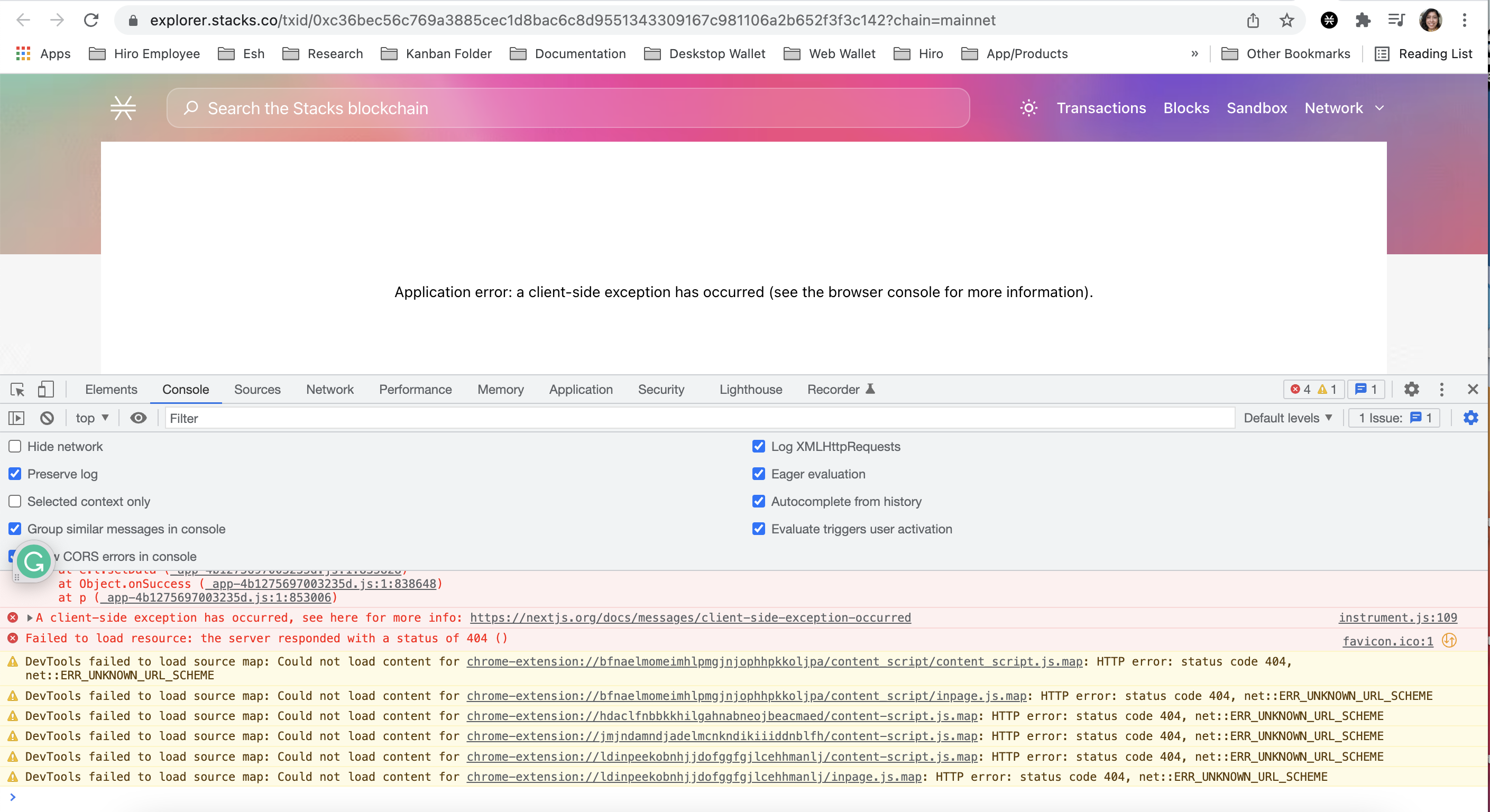
Task: Switch to the Elements tab
Action: click(111, 389)
